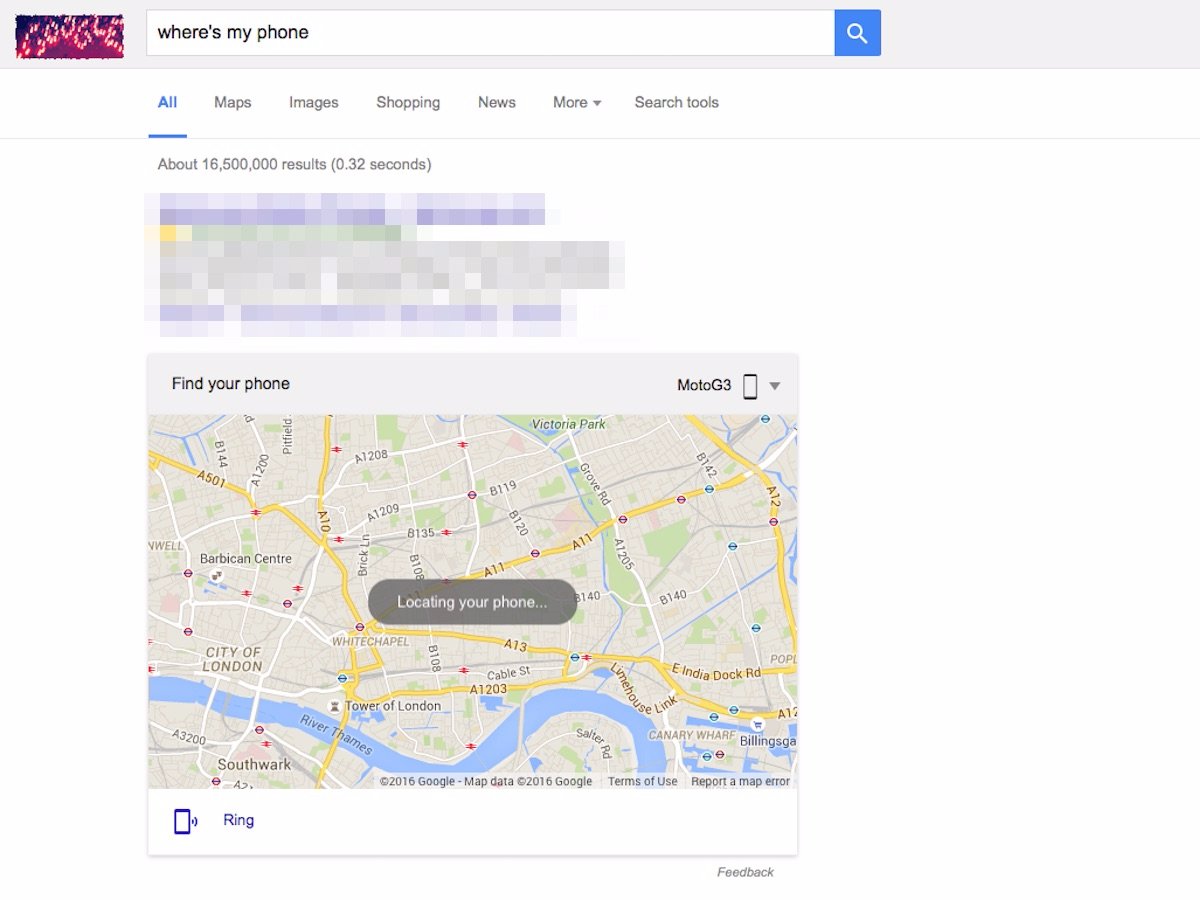Select the All results tab
Image resolution: width=1200 pixels, height=900 pixels.
tap(167, 102)
